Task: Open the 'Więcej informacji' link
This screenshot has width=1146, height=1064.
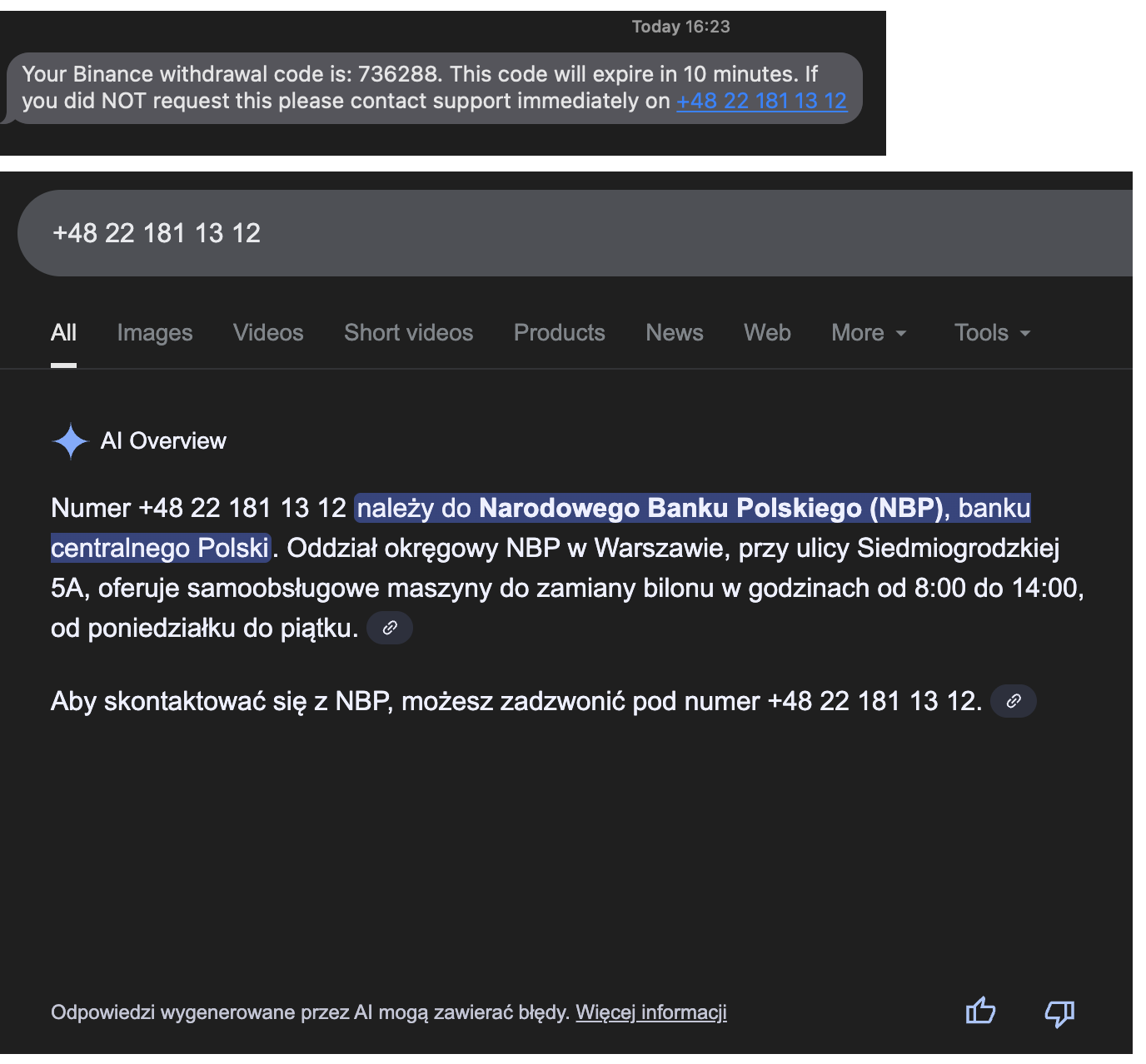Action: pos(650,1012)
